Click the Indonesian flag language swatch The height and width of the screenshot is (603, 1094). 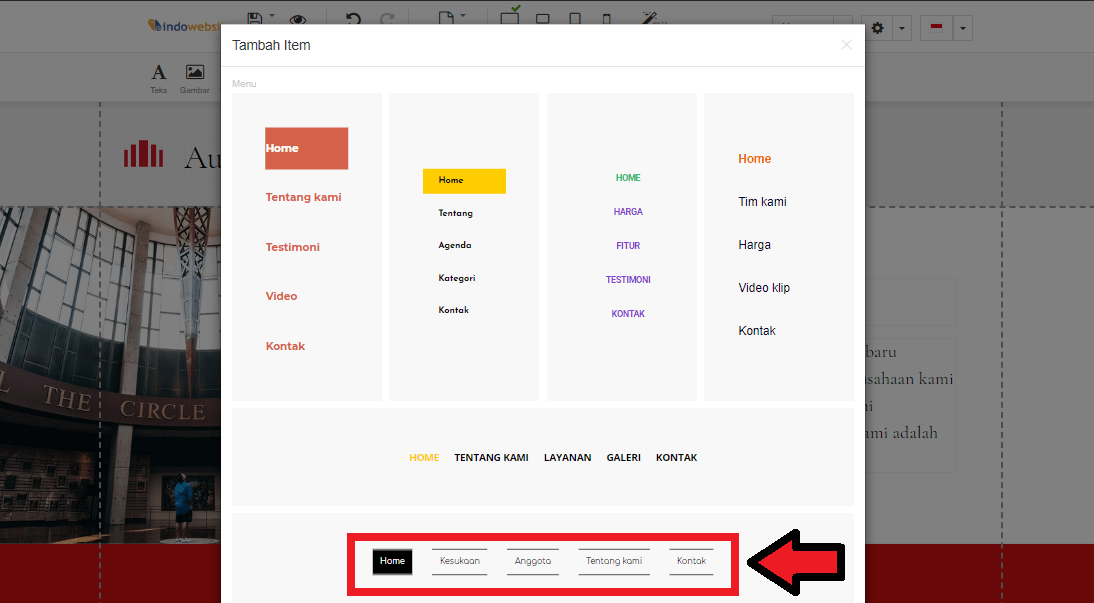935,27
